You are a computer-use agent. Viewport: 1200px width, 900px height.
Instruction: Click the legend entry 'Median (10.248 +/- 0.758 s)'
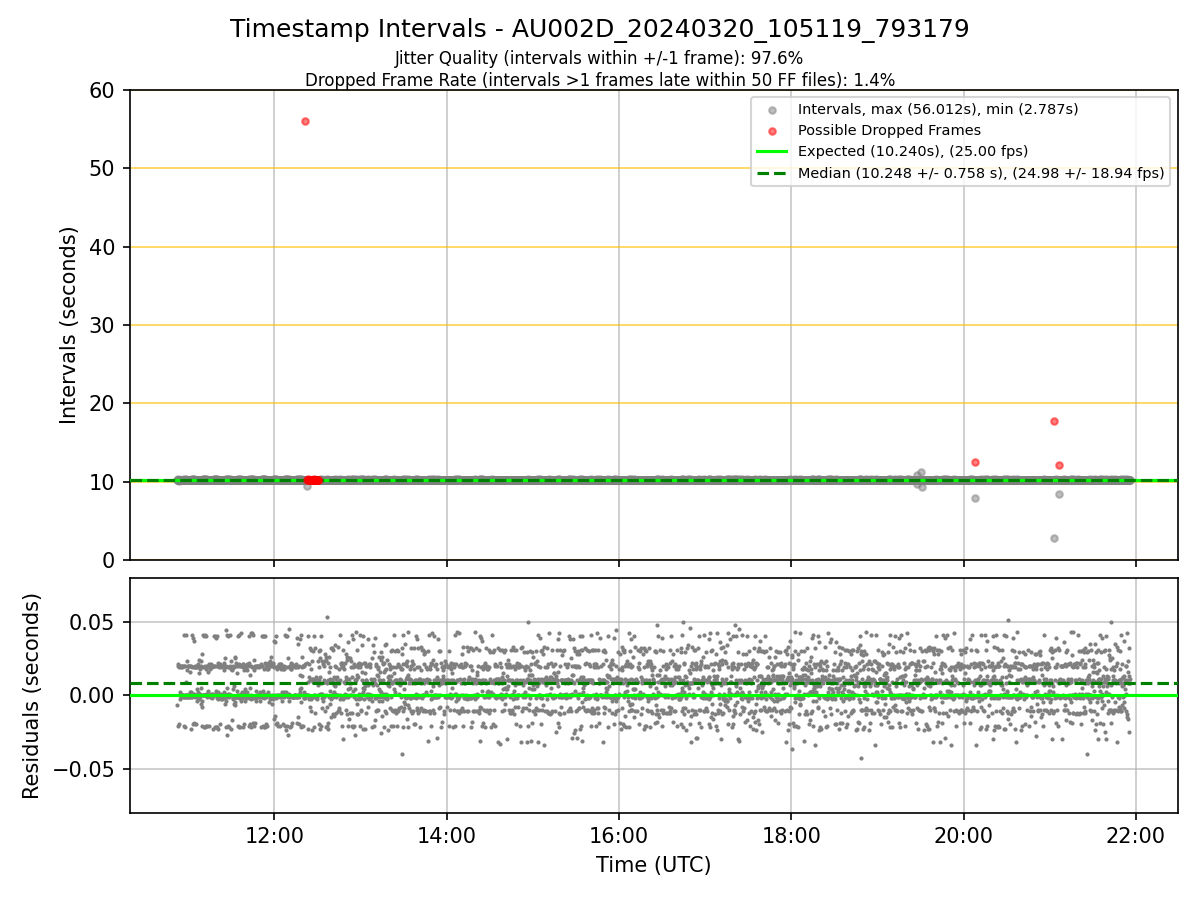point(980,173)
